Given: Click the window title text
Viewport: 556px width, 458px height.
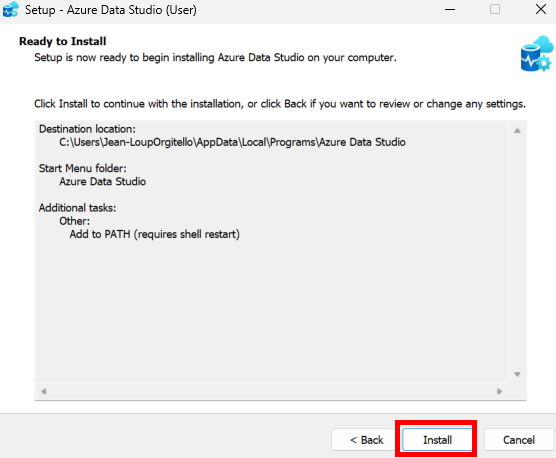Looking at the screenshot, I should click(x=111, y=10).
